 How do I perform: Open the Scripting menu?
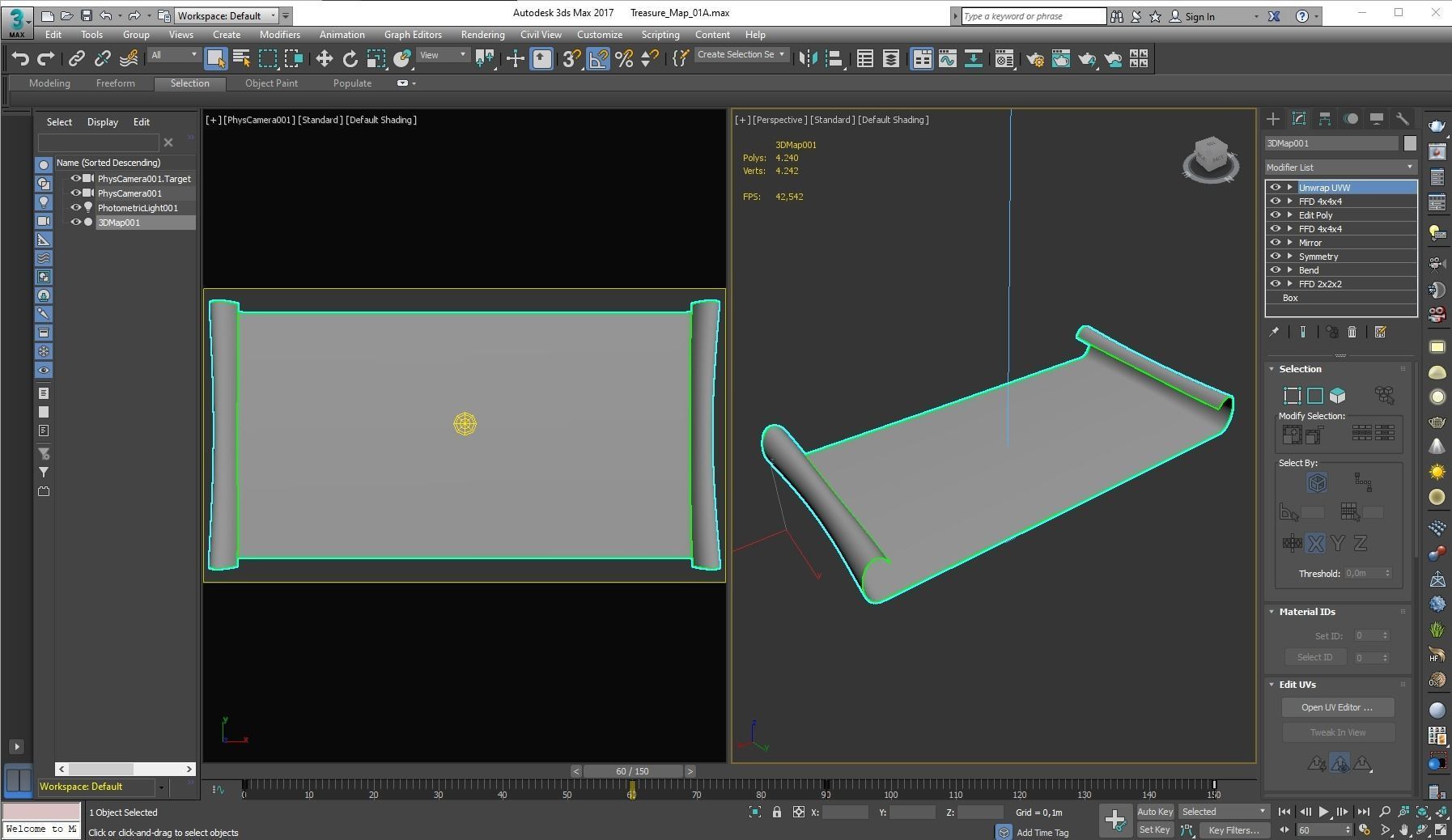pos(660,35)
